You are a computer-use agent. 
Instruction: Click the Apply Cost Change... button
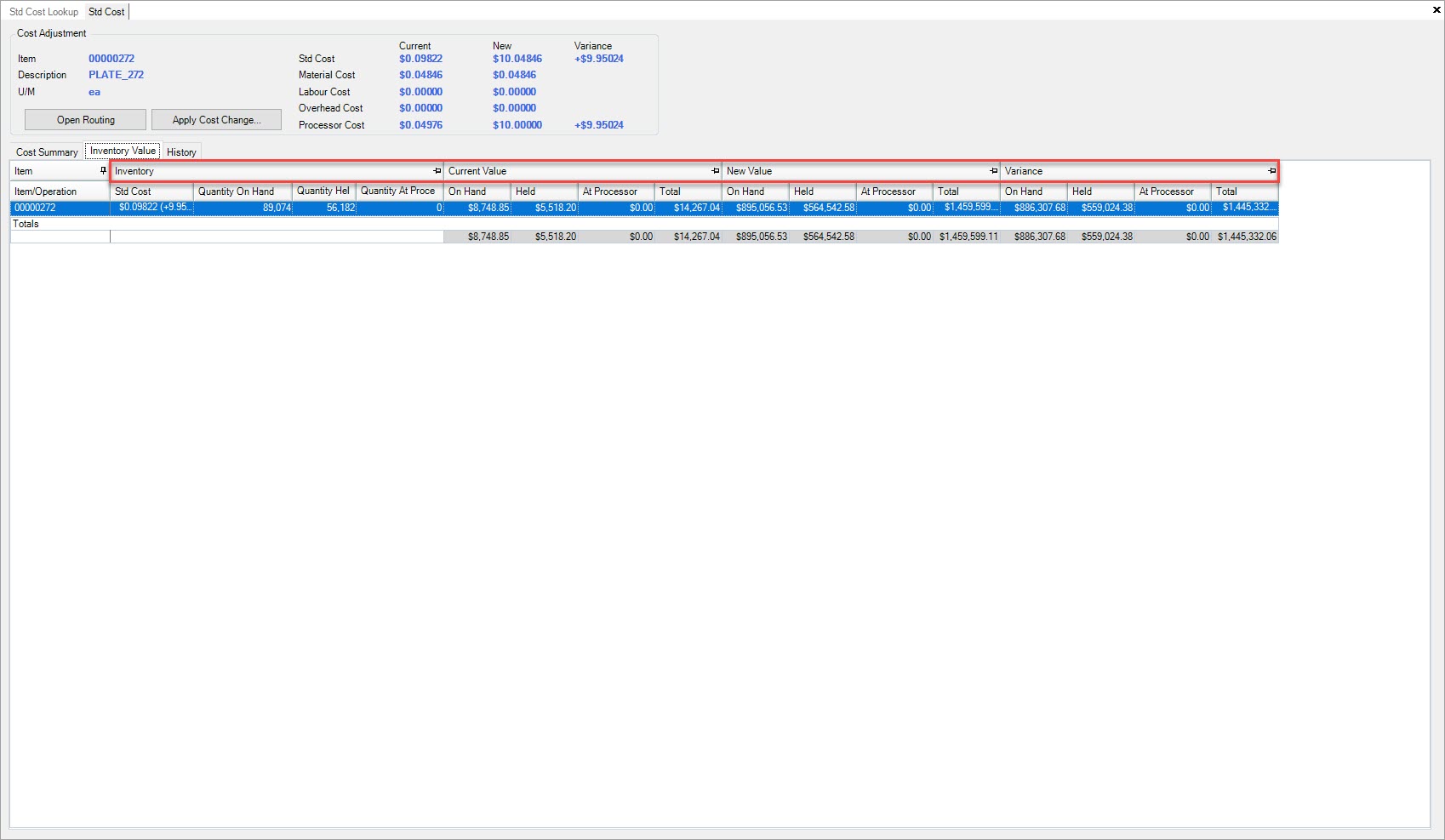(216, 120)
